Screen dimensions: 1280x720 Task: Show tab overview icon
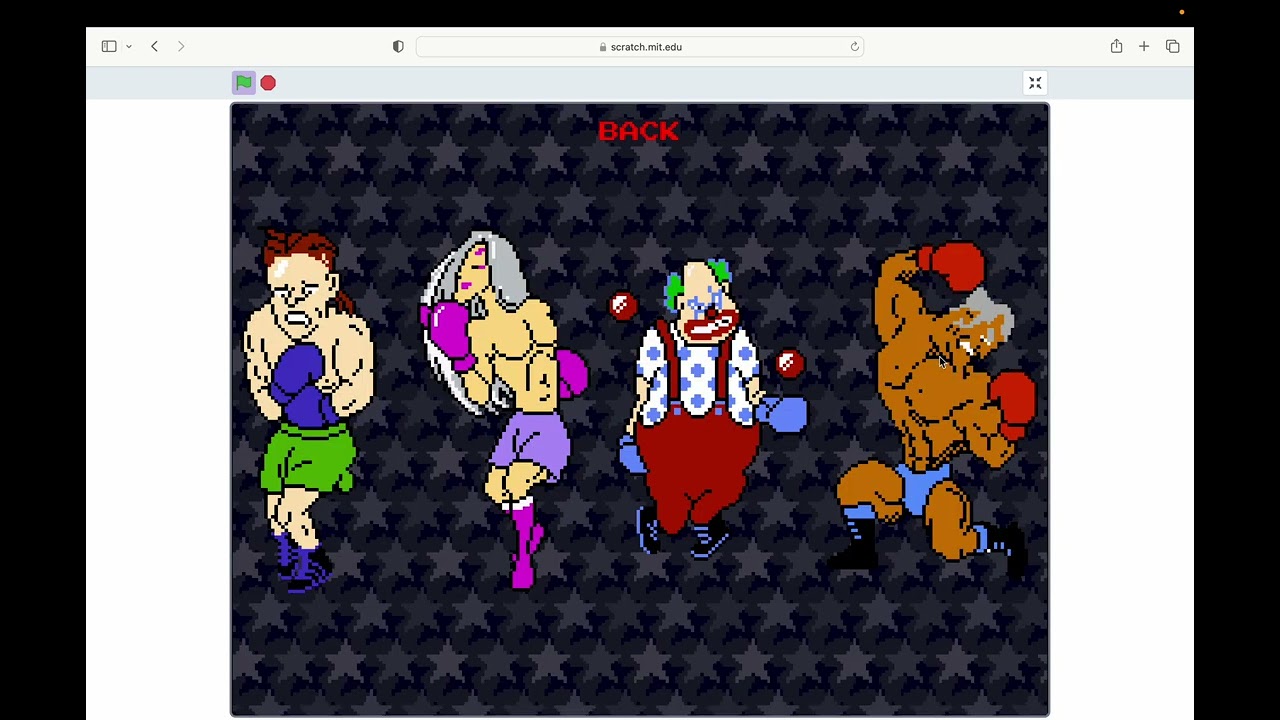tap(1172, 46)
